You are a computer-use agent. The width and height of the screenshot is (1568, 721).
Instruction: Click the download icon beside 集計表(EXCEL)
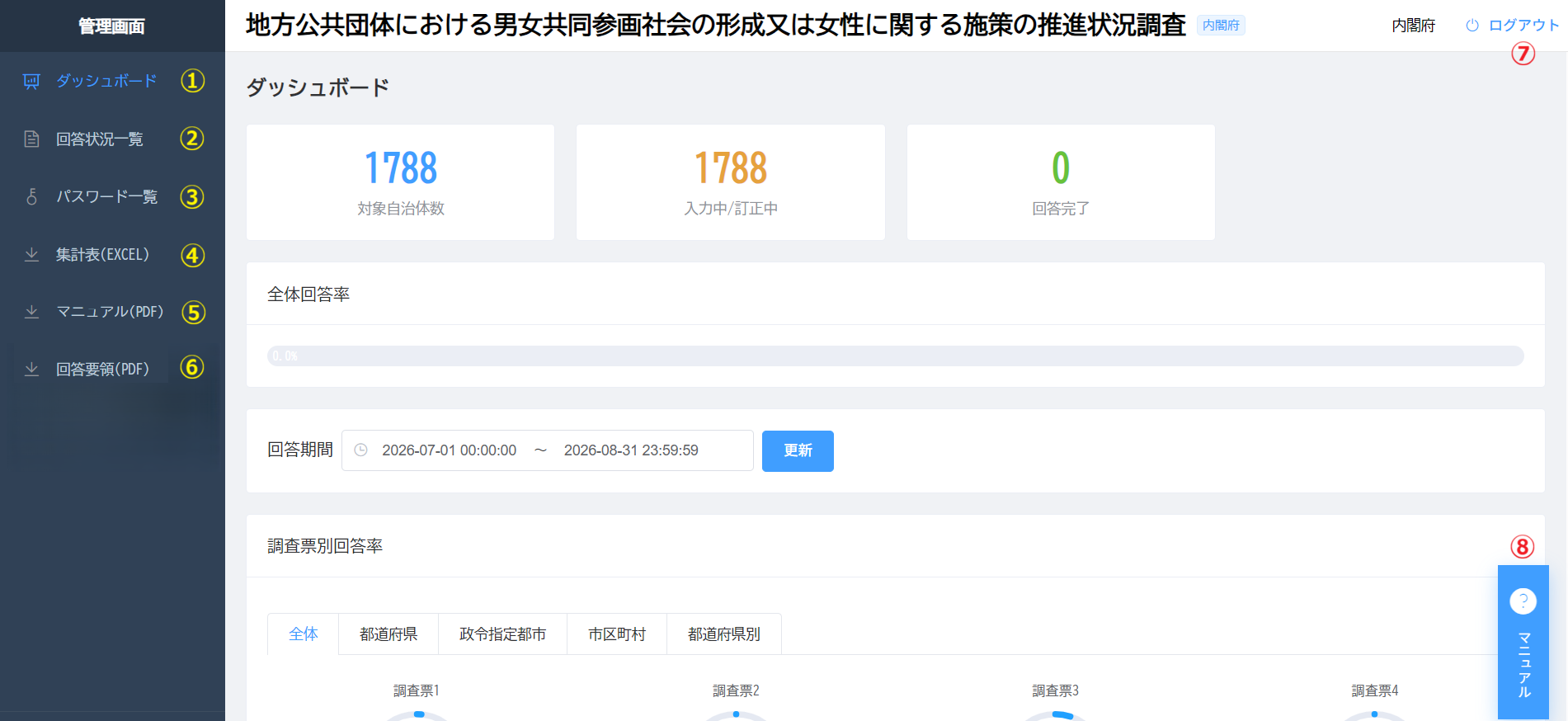[31, 254]
